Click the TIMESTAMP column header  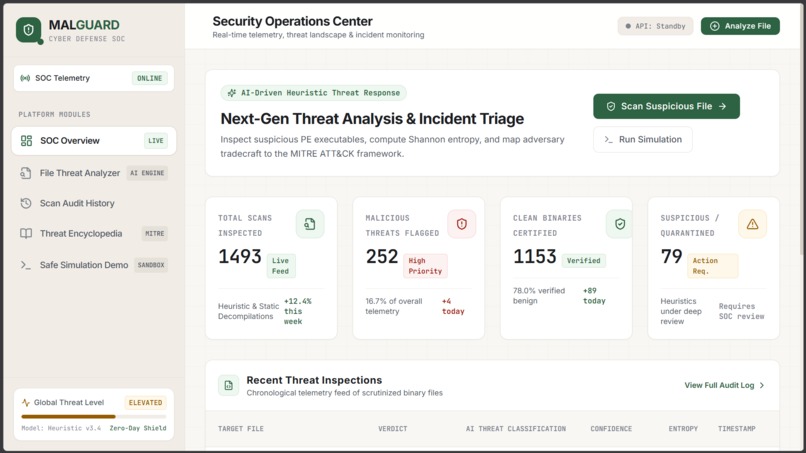[x=737, y=428]
